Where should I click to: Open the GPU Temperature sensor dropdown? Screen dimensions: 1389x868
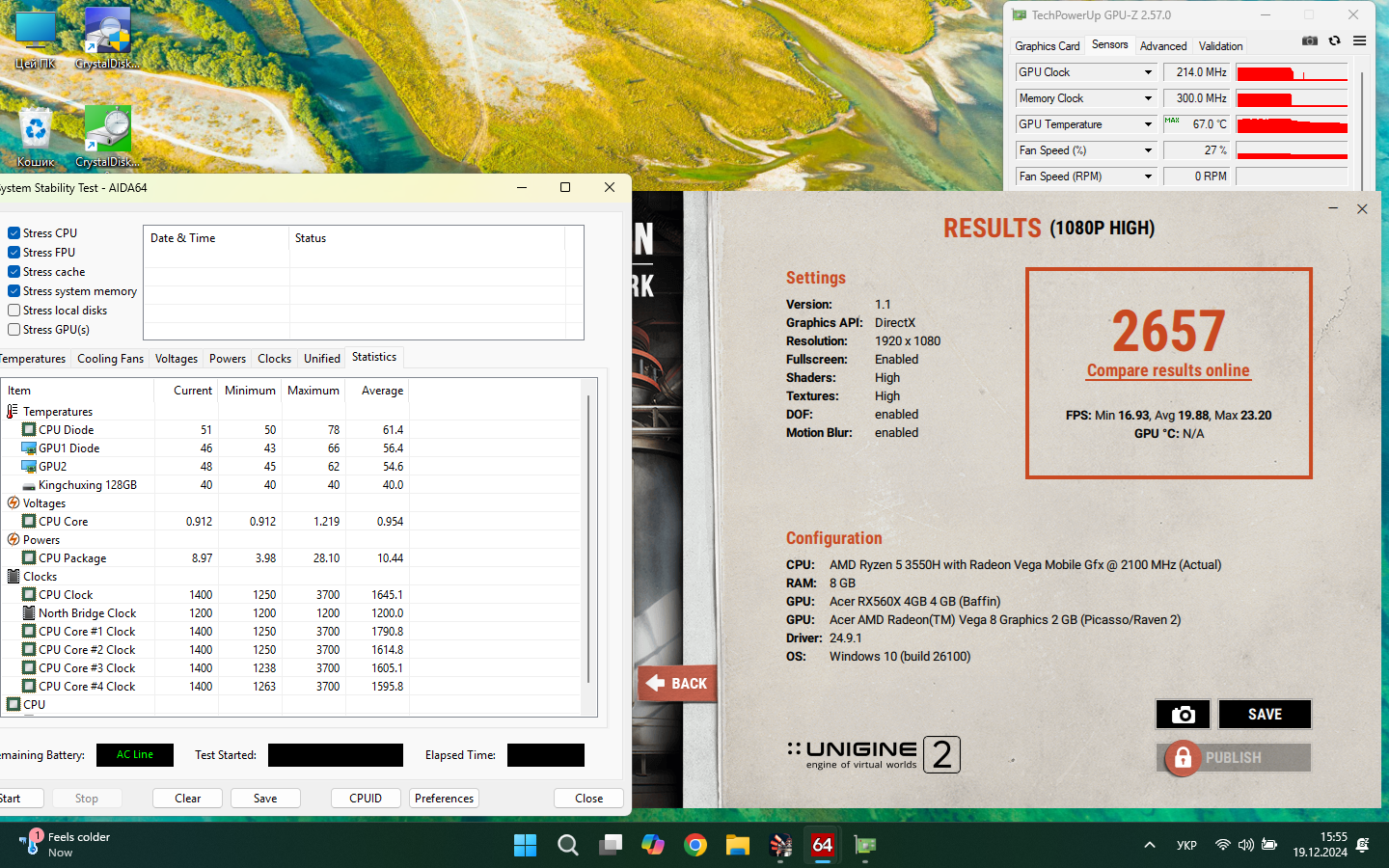click(1148, 124)
